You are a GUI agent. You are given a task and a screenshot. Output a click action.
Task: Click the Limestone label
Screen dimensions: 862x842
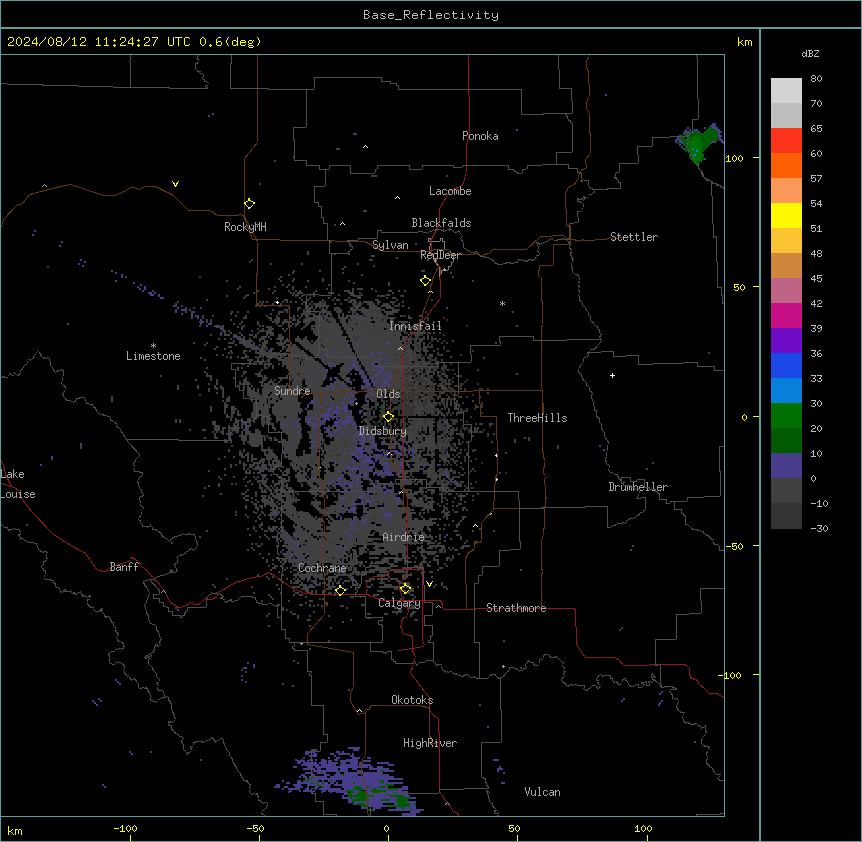(x=153, y=356)
